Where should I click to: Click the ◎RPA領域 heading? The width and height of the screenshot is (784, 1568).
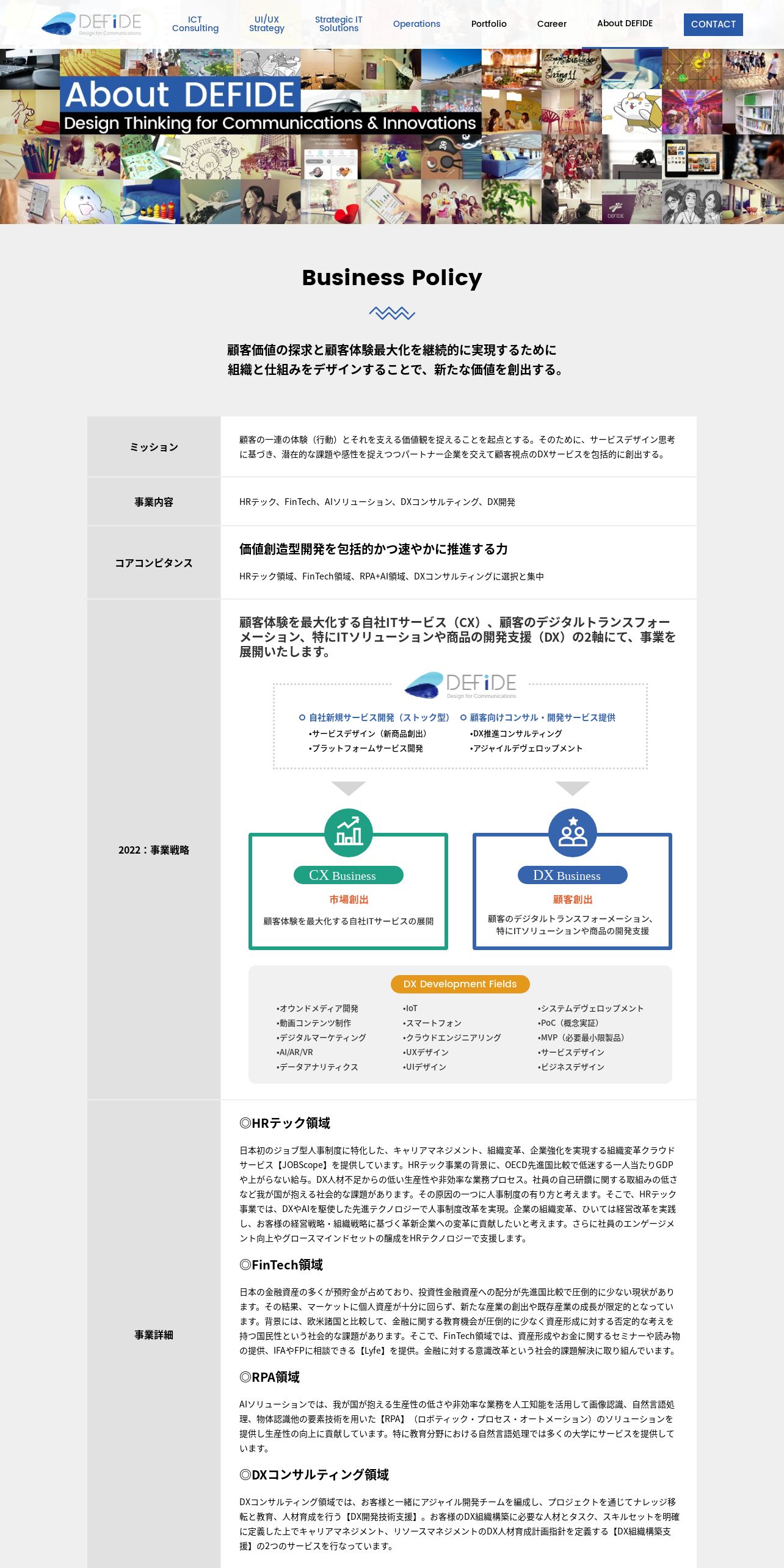coord(269,1377)
